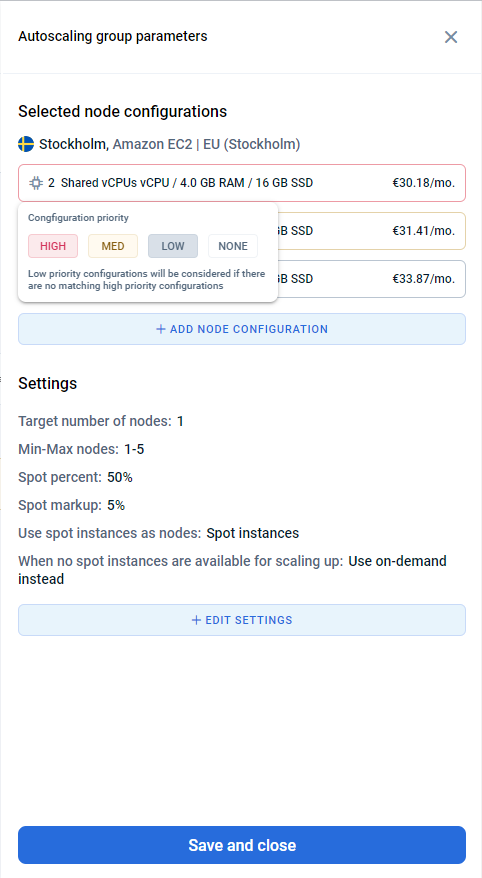The height and width of the screenshot is (878, 482).
Task: Choose LOW configuration priority
Action: pos(172,246)
